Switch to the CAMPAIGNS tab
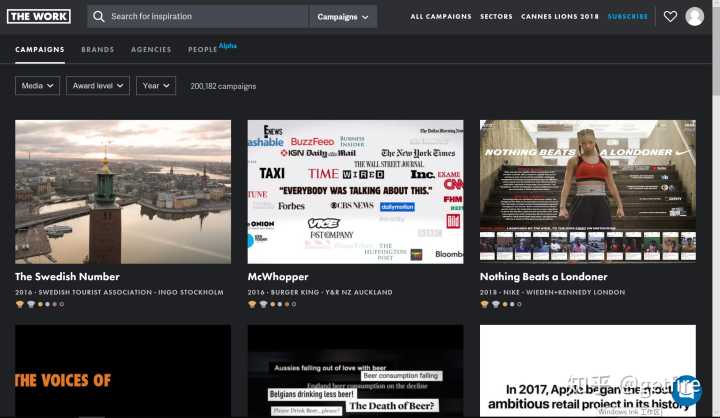 click(39, 50)
